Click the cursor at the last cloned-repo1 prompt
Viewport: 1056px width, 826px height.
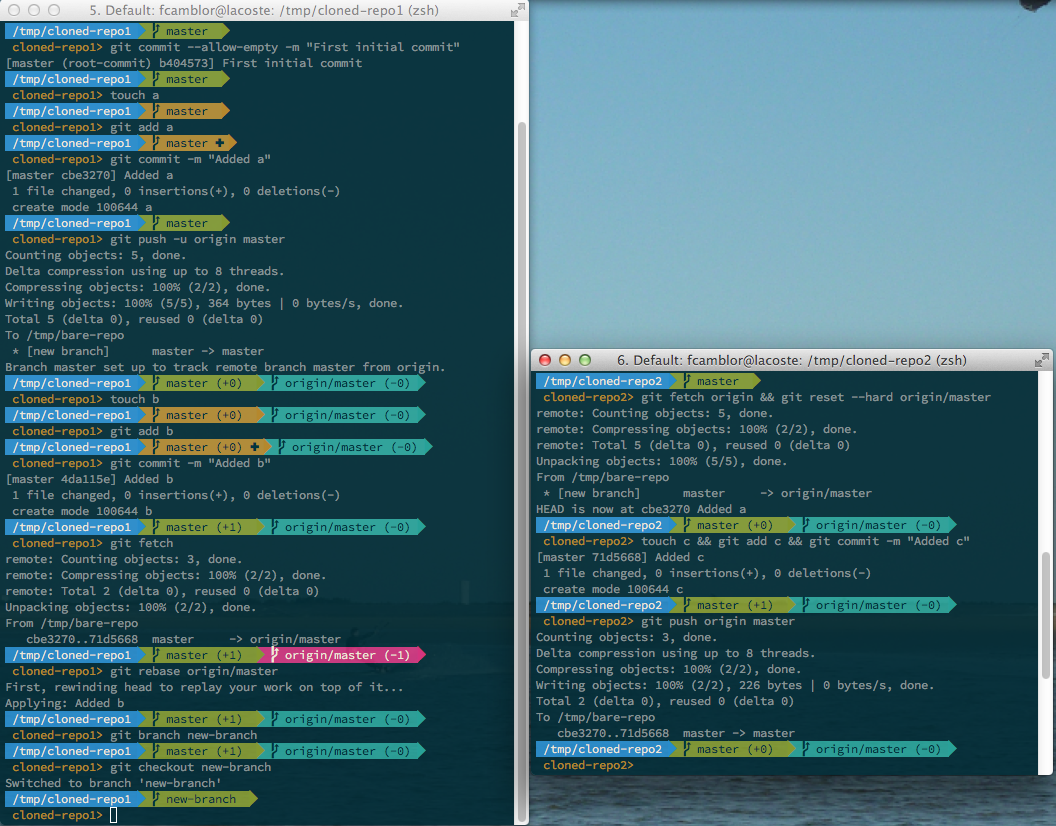[x=113, y=815]
